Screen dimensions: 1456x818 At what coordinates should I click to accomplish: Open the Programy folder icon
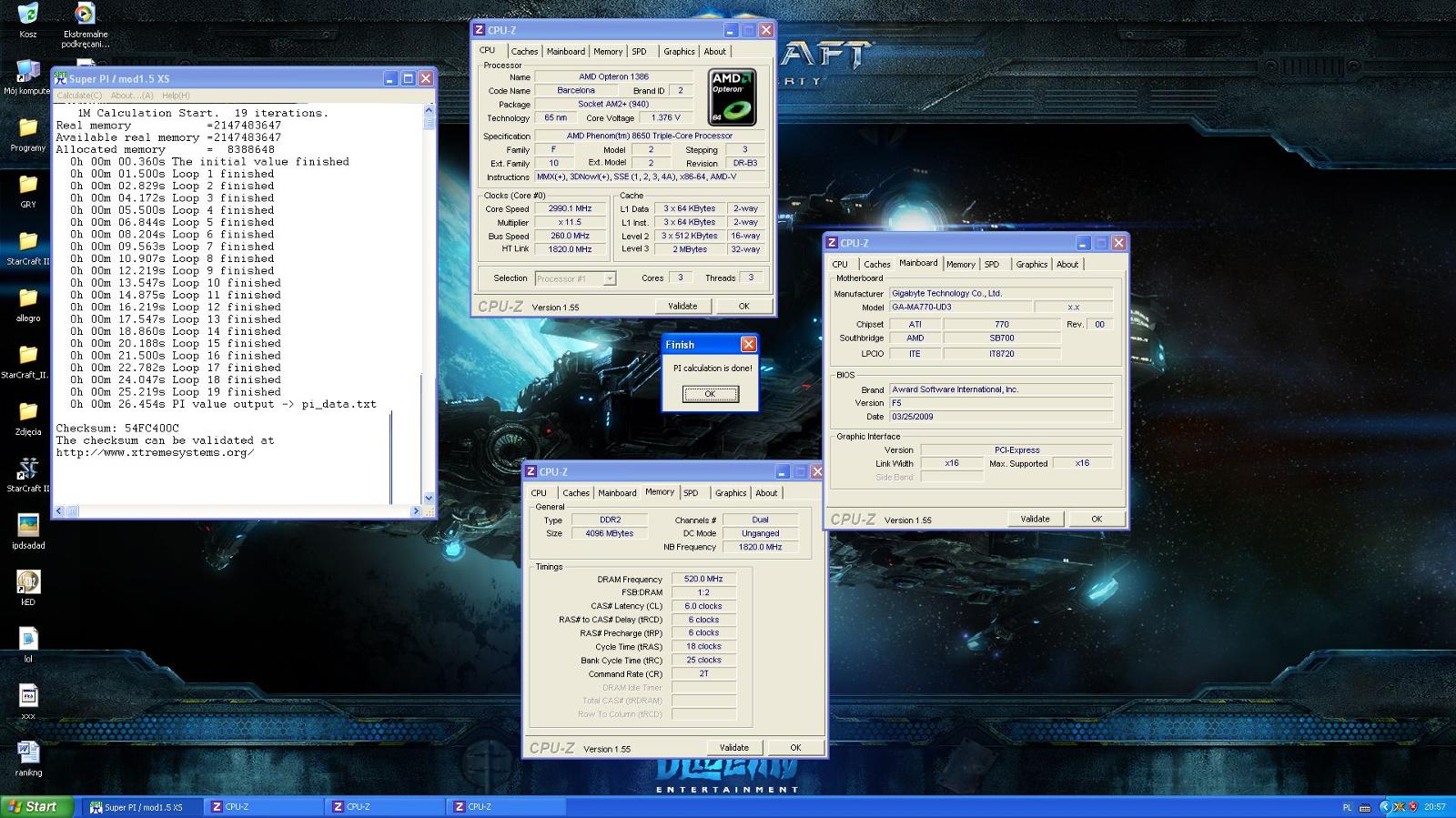pos(28,128)
